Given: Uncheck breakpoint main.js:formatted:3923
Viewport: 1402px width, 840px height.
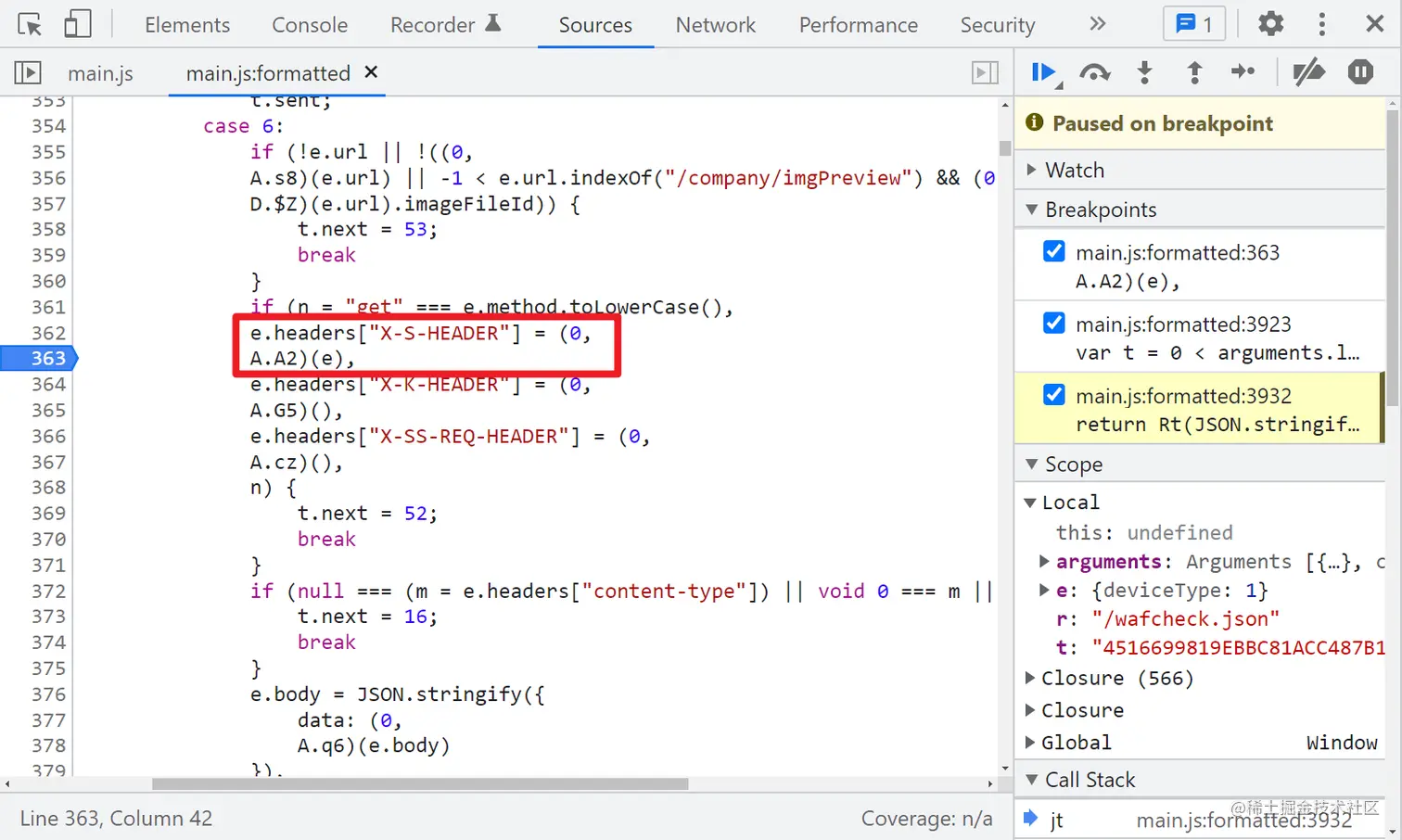Looking at the screenshot, I should (x=1054, y=323).
